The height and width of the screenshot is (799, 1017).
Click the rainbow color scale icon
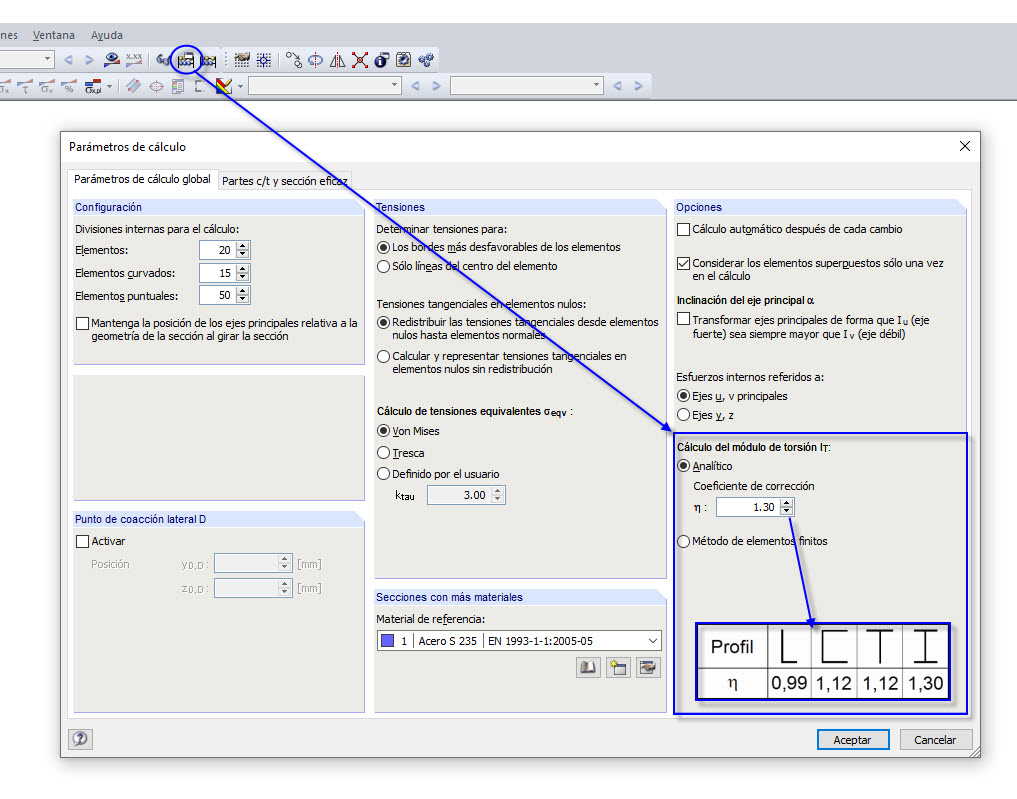point(224,86)
